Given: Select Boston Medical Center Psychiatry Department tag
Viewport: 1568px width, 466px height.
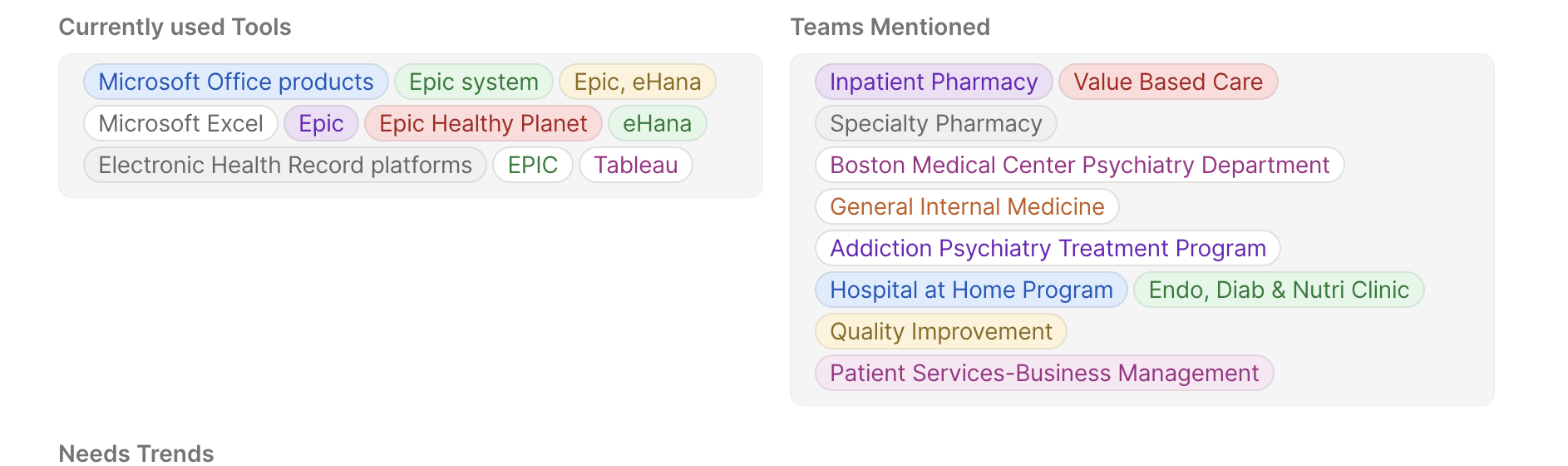Looking at the screenshot, I should click(x=1080, y=165).
